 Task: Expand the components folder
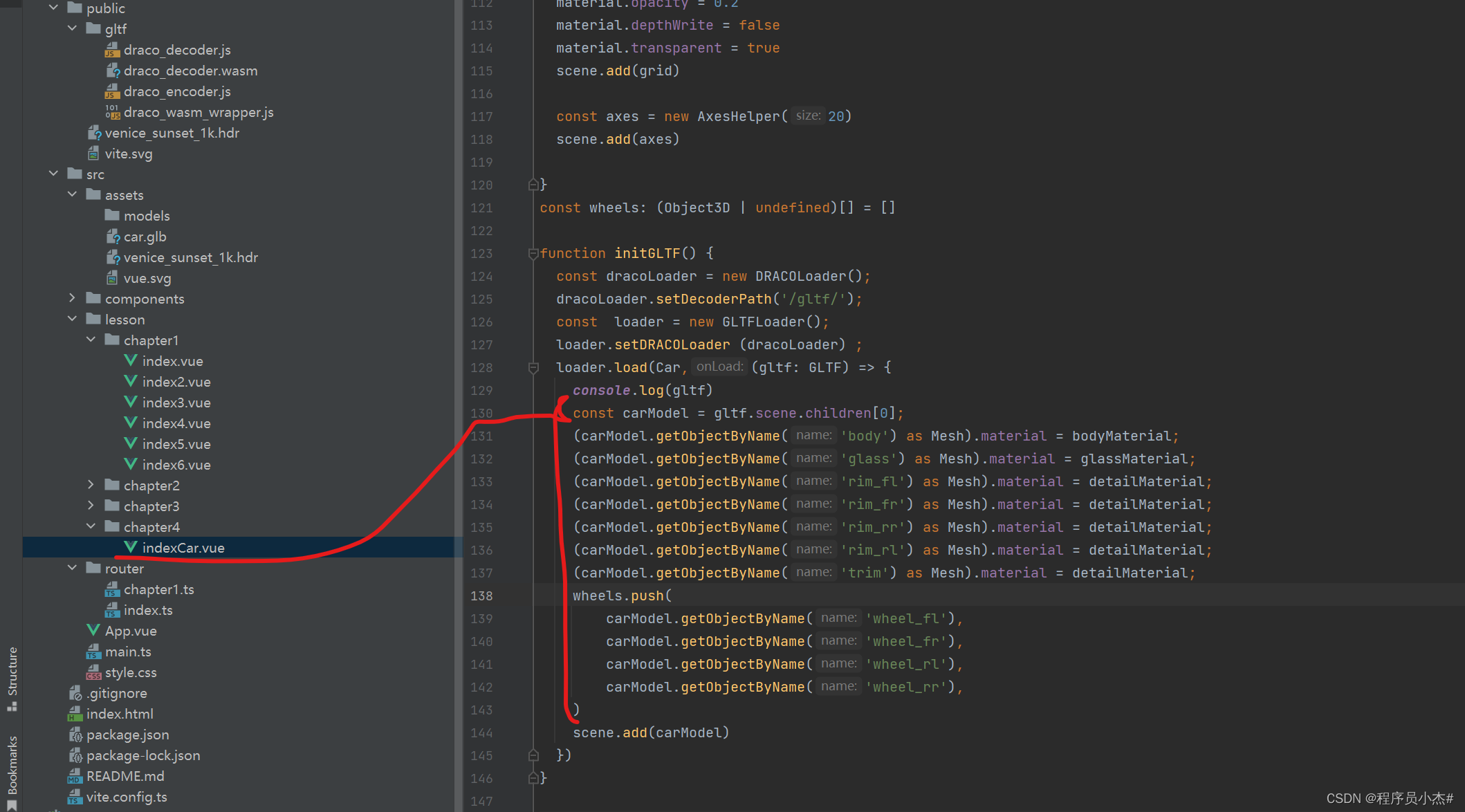click(72, 298)
